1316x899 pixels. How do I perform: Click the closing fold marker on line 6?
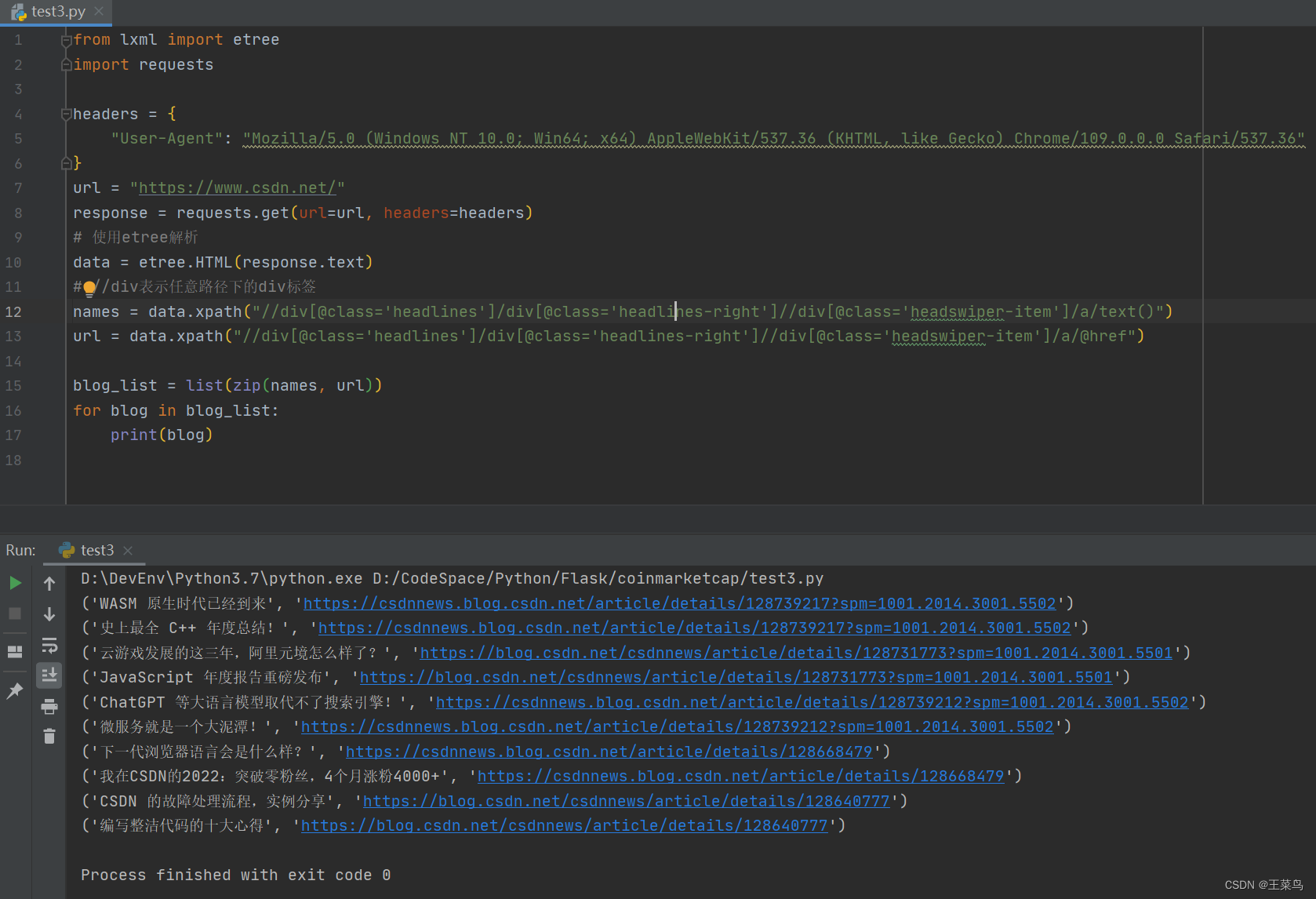tap(67, 163)
